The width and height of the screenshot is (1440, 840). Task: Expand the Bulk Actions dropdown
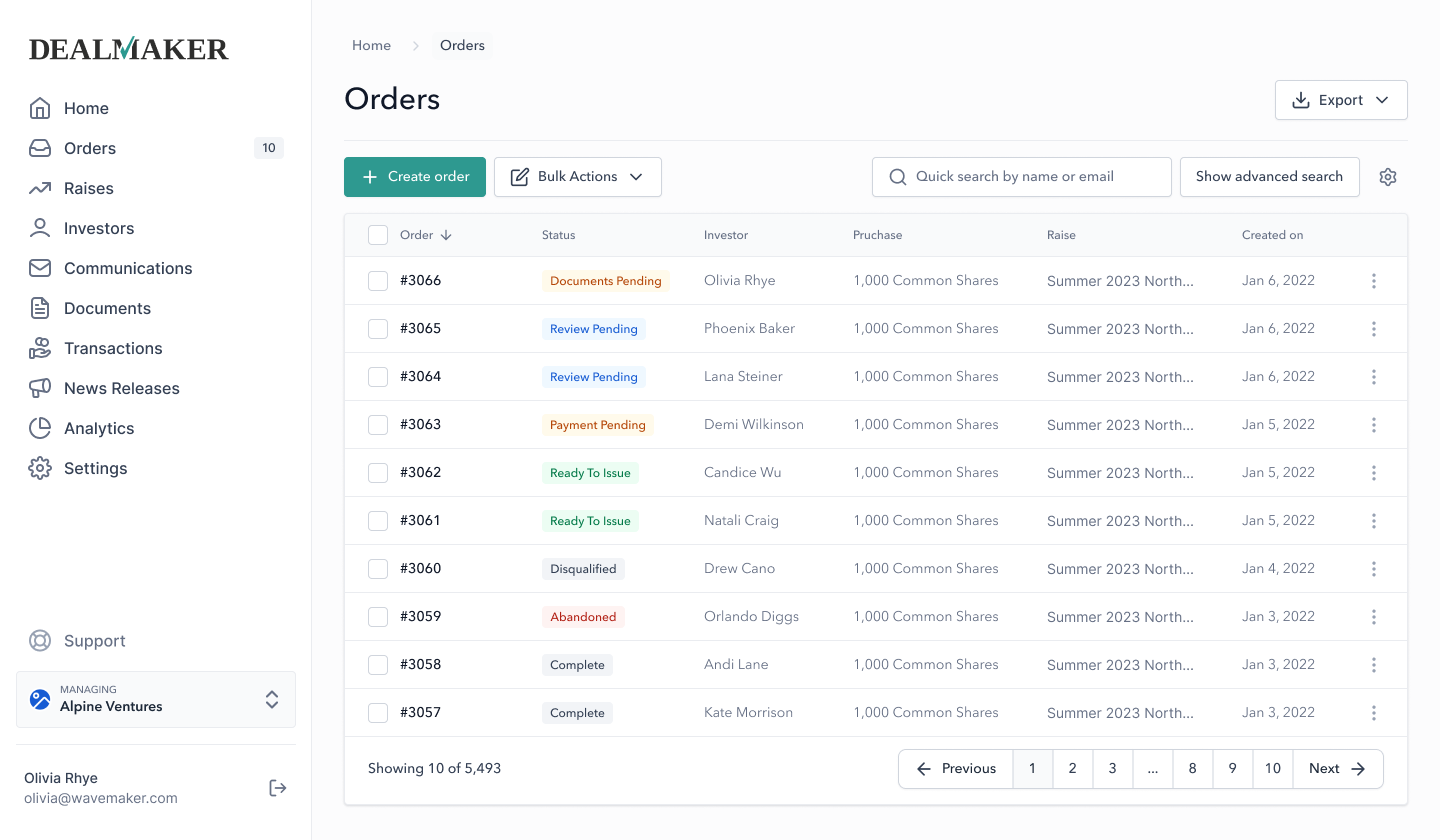coord(577,176)
